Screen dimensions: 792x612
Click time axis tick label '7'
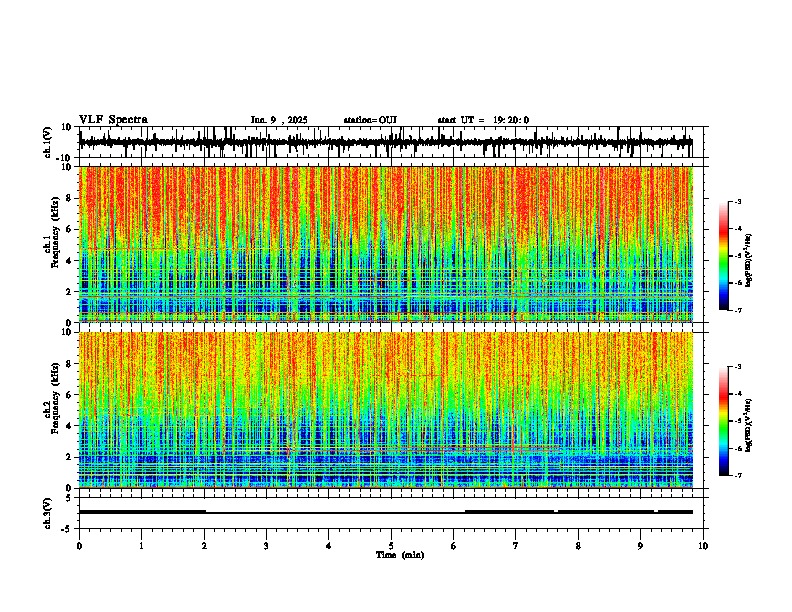[516, 546]
